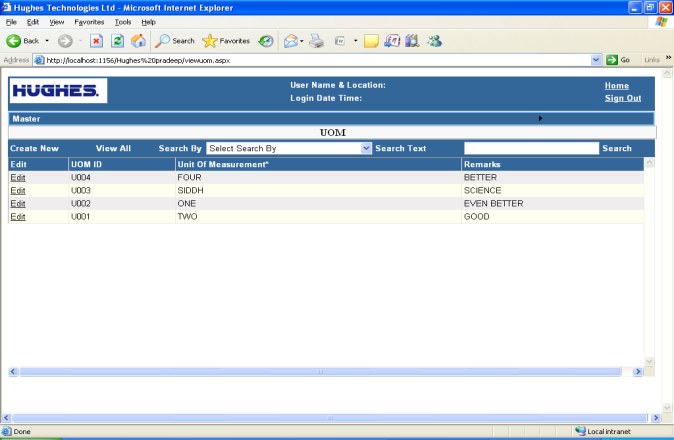Expand the Master menu arrow
This screenshot has height=440, width=674.
point(541,118)
